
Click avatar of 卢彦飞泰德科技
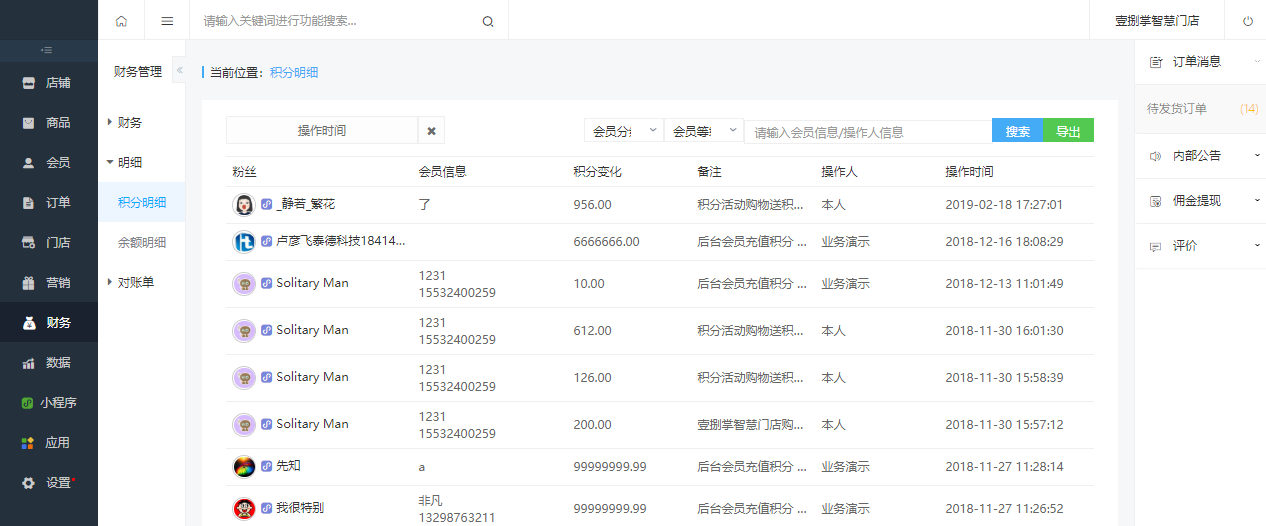click(x=244, y=241)
